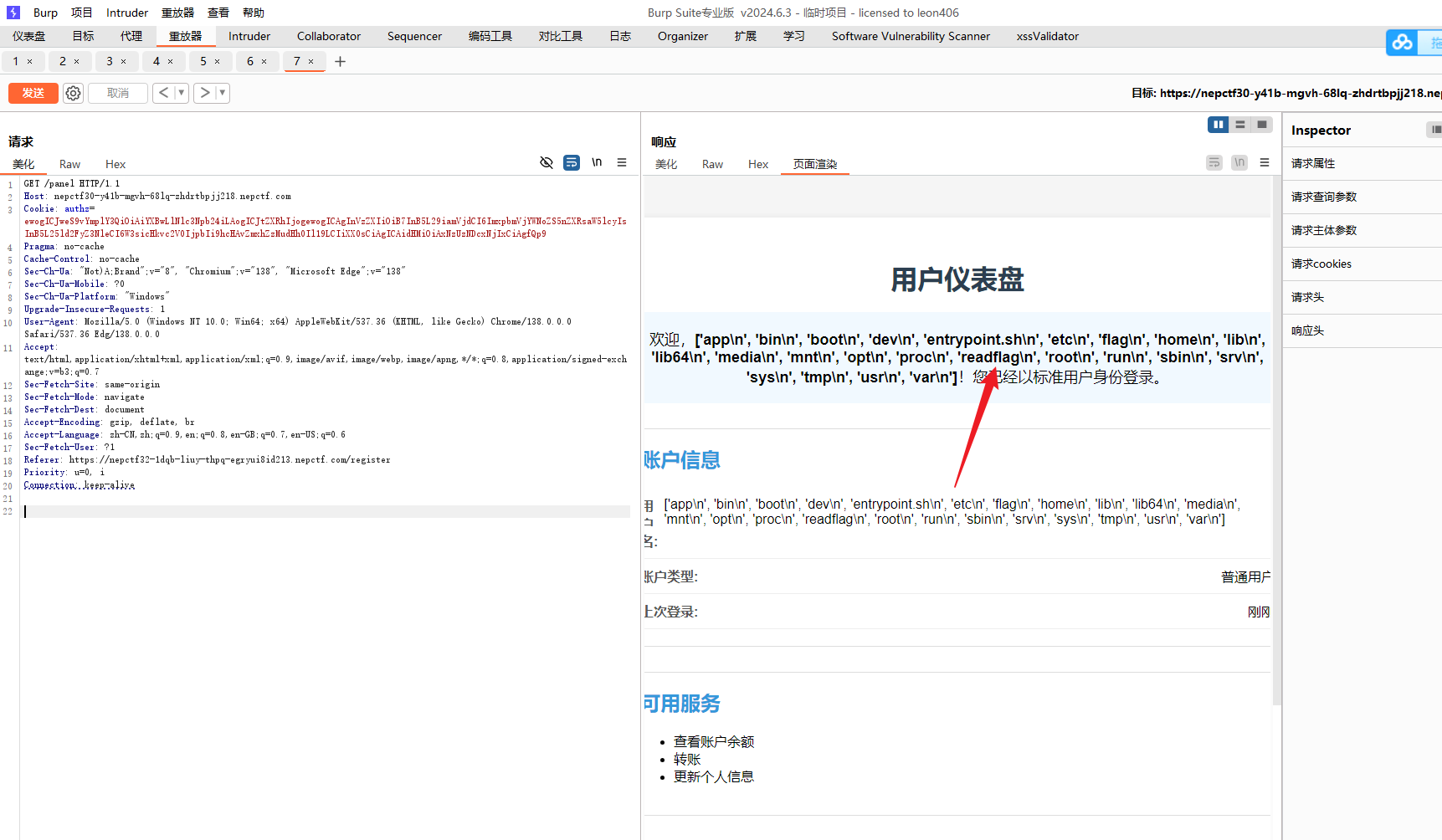Open the Repeater request settings gear icon
The image size is (1442, 840).
(73, 93)
